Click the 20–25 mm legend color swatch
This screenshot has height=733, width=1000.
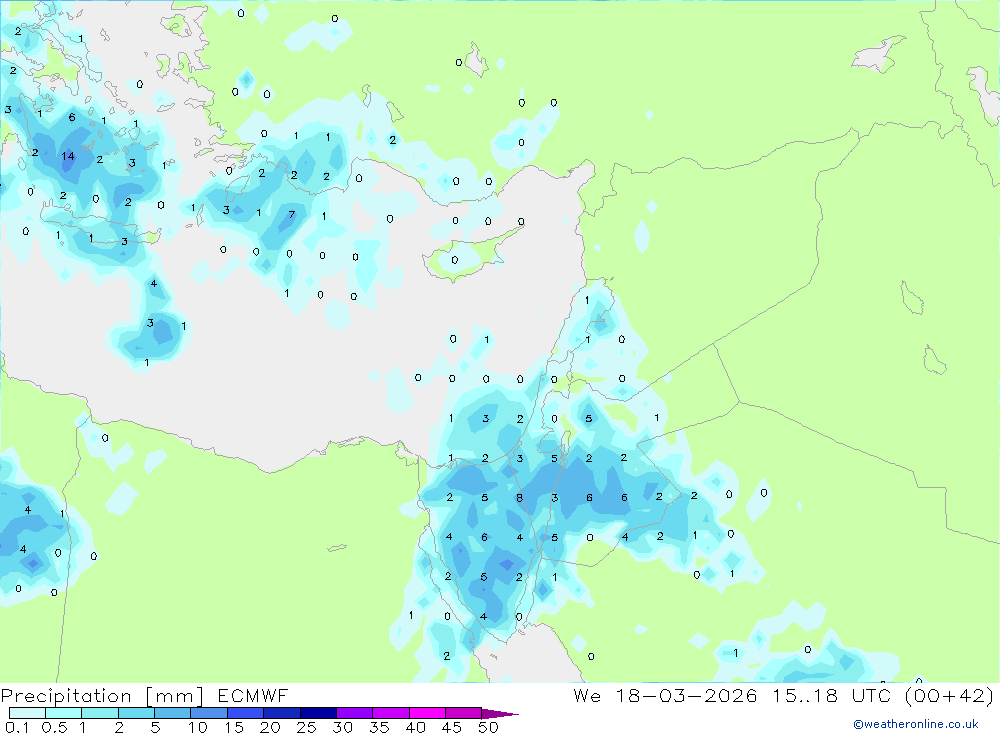282,713
